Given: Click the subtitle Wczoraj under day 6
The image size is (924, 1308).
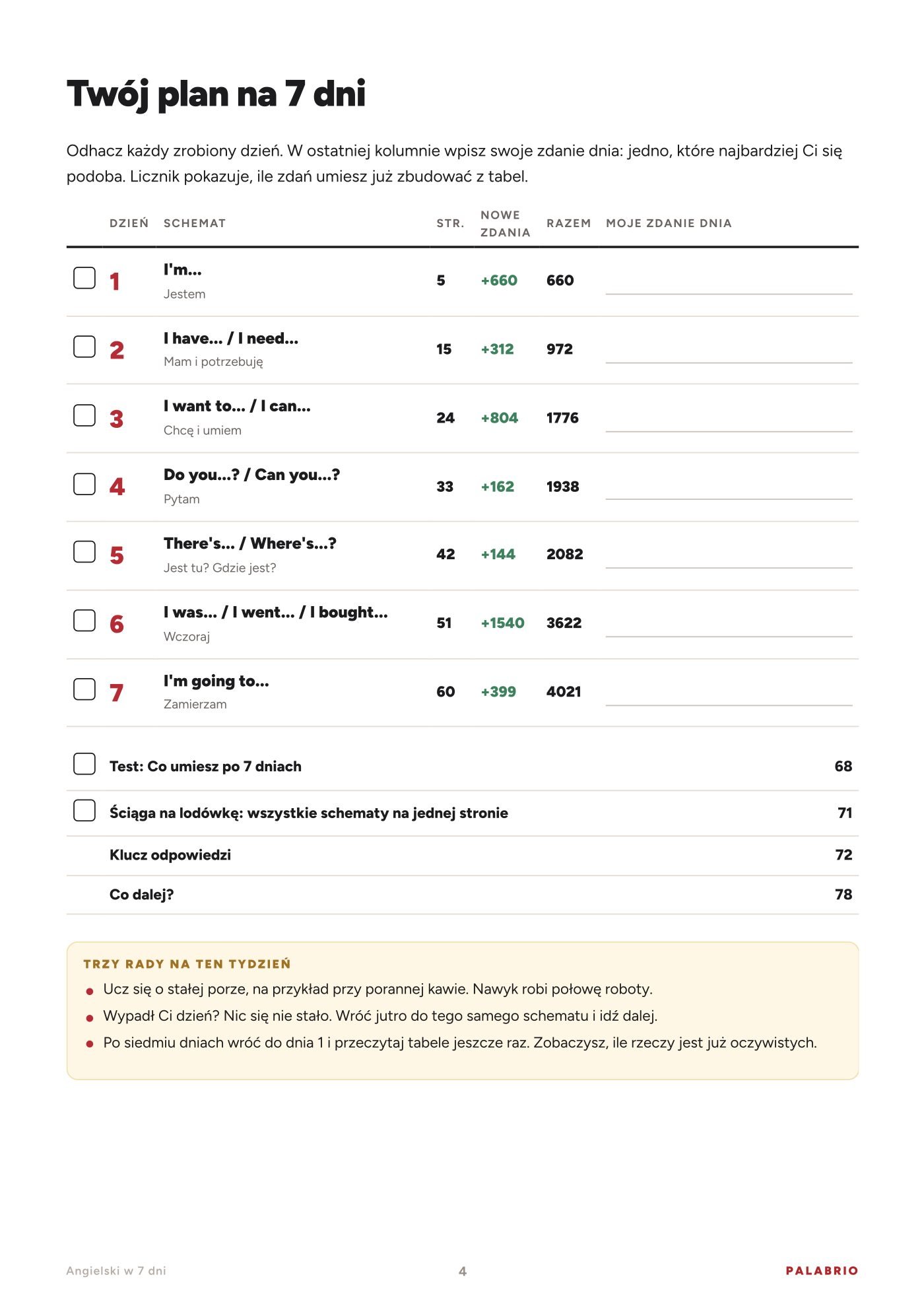Looking at the screenshot, I should click(x=187, y=637).
